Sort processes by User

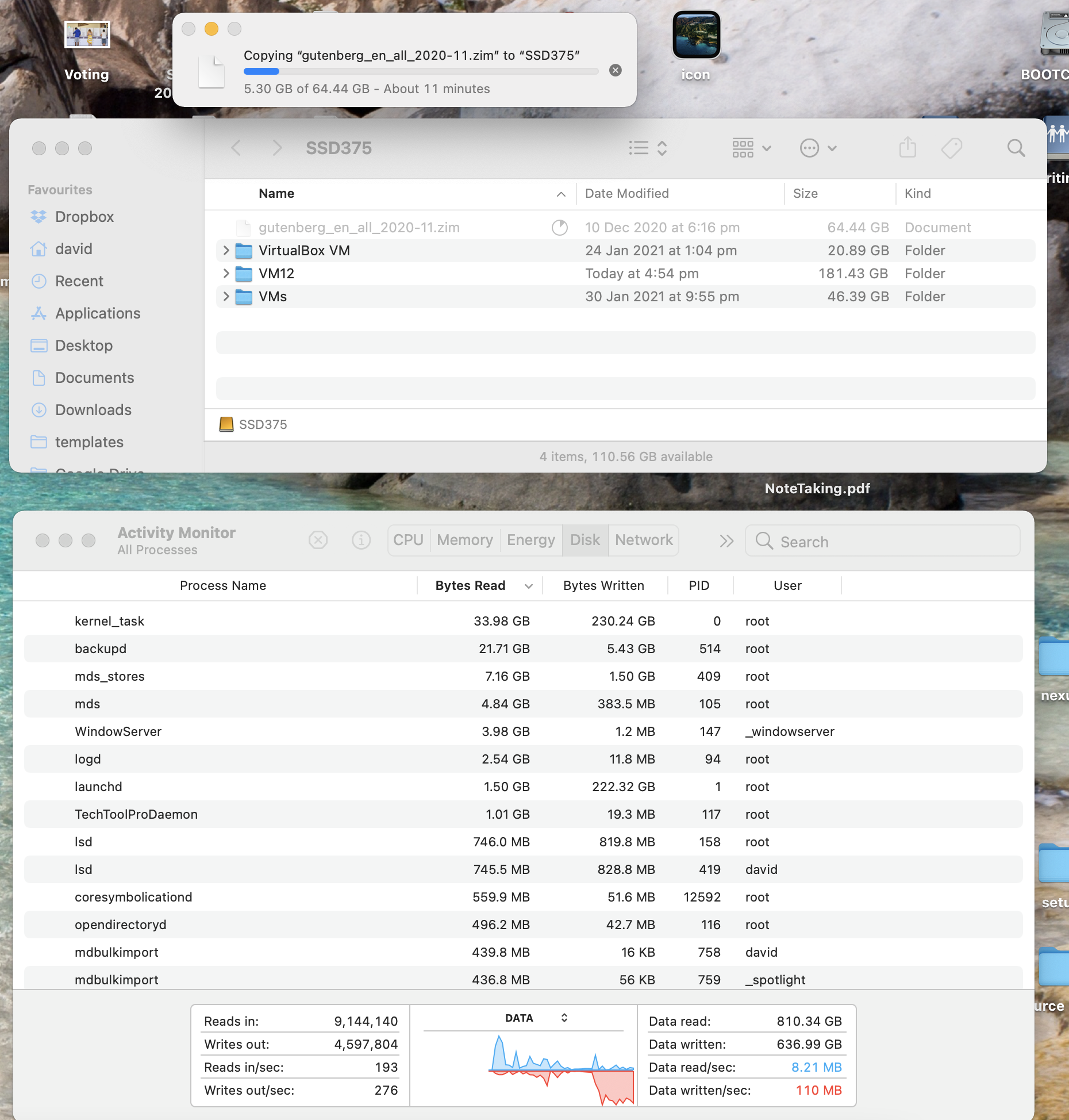(x=787, y=586)
